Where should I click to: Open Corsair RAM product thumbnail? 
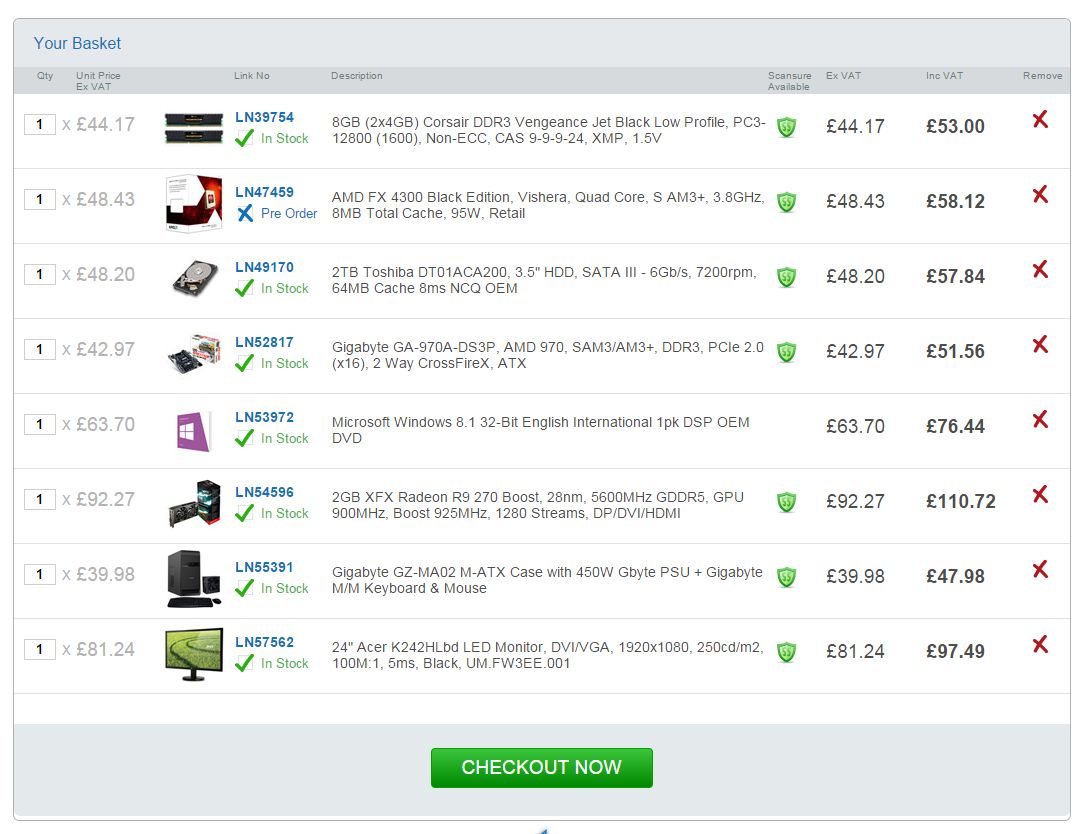pos(194,129)
